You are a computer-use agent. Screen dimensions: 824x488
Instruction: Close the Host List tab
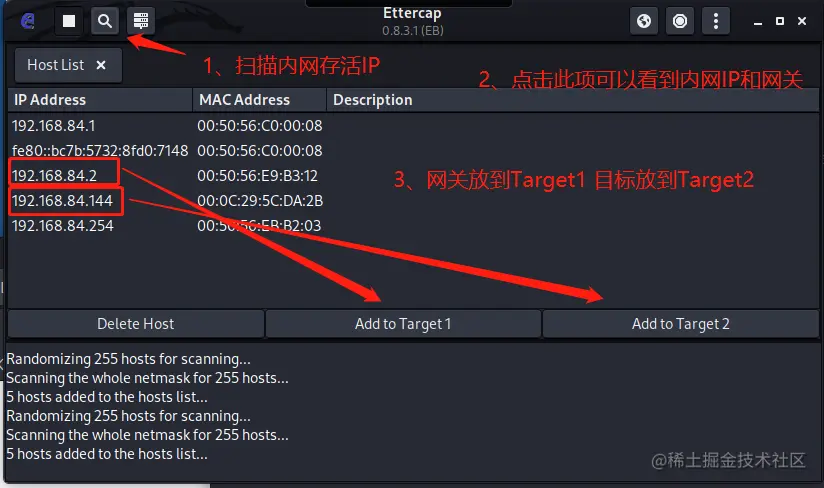101,65
